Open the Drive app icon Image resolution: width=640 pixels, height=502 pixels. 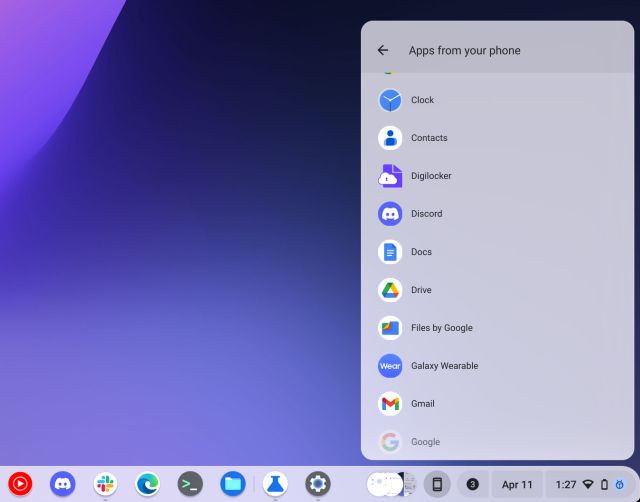coord(390,290)
